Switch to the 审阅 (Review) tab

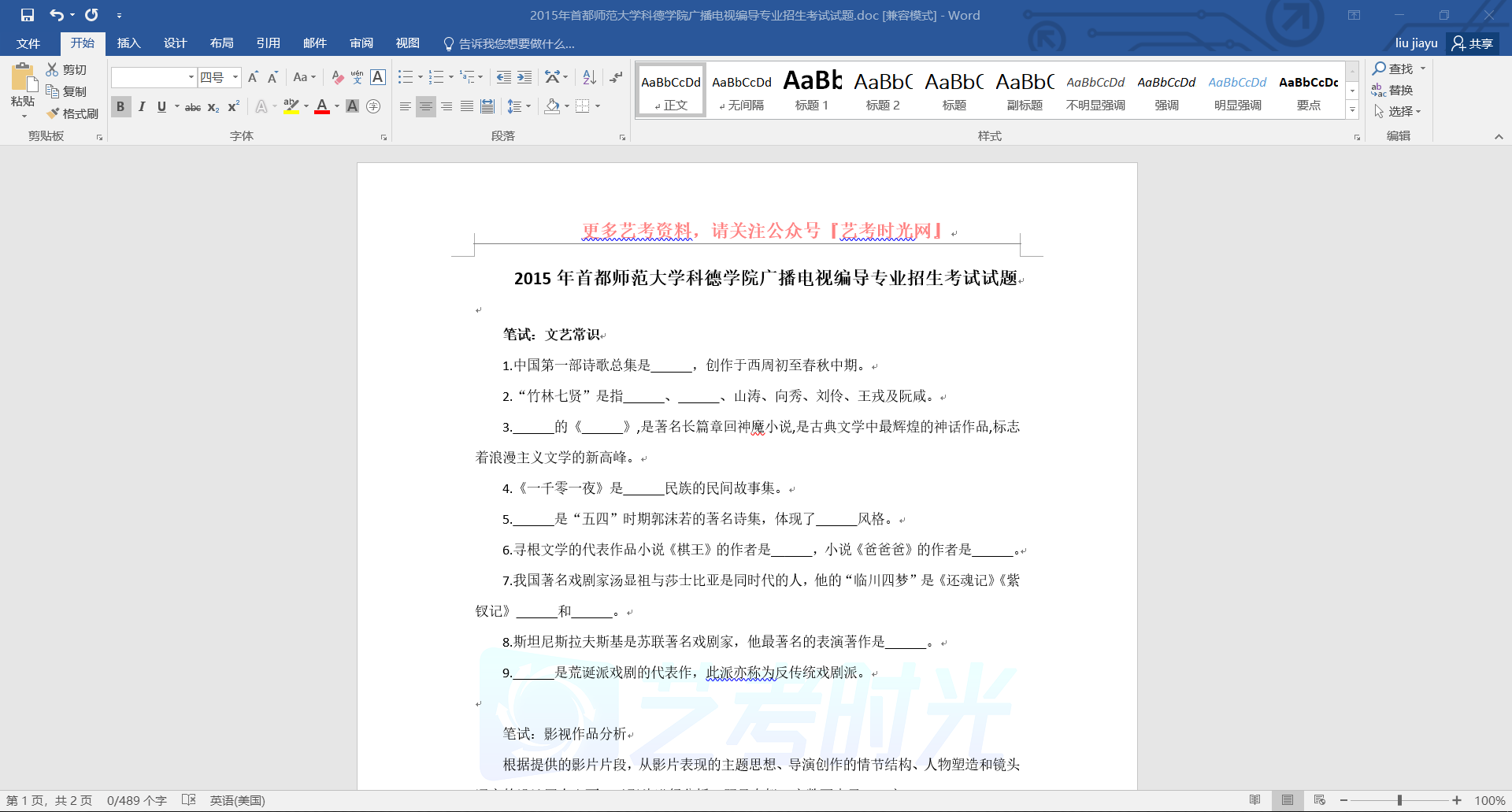tap(361, 43)
